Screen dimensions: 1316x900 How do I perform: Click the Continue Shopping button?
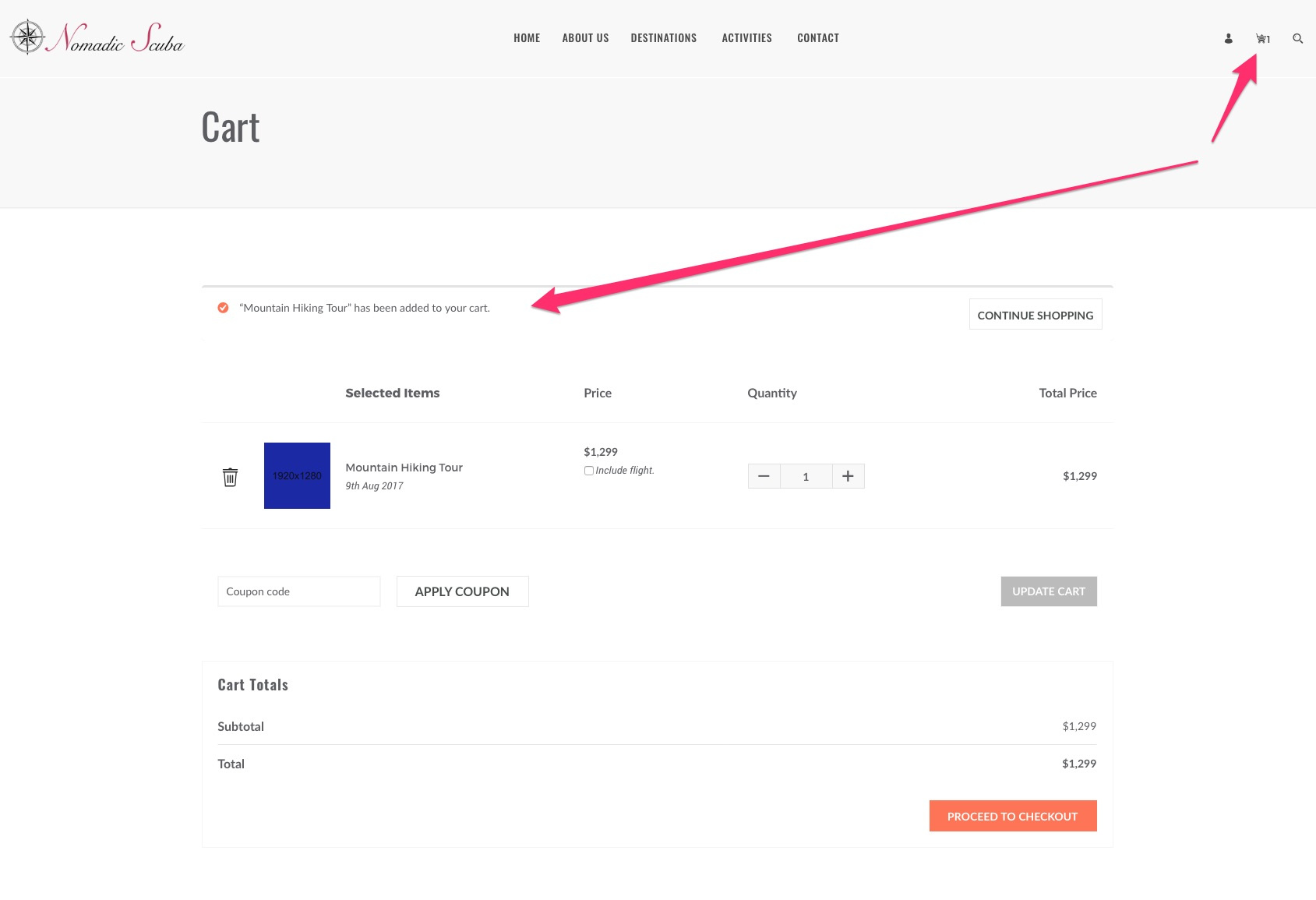coord(1036,314)
